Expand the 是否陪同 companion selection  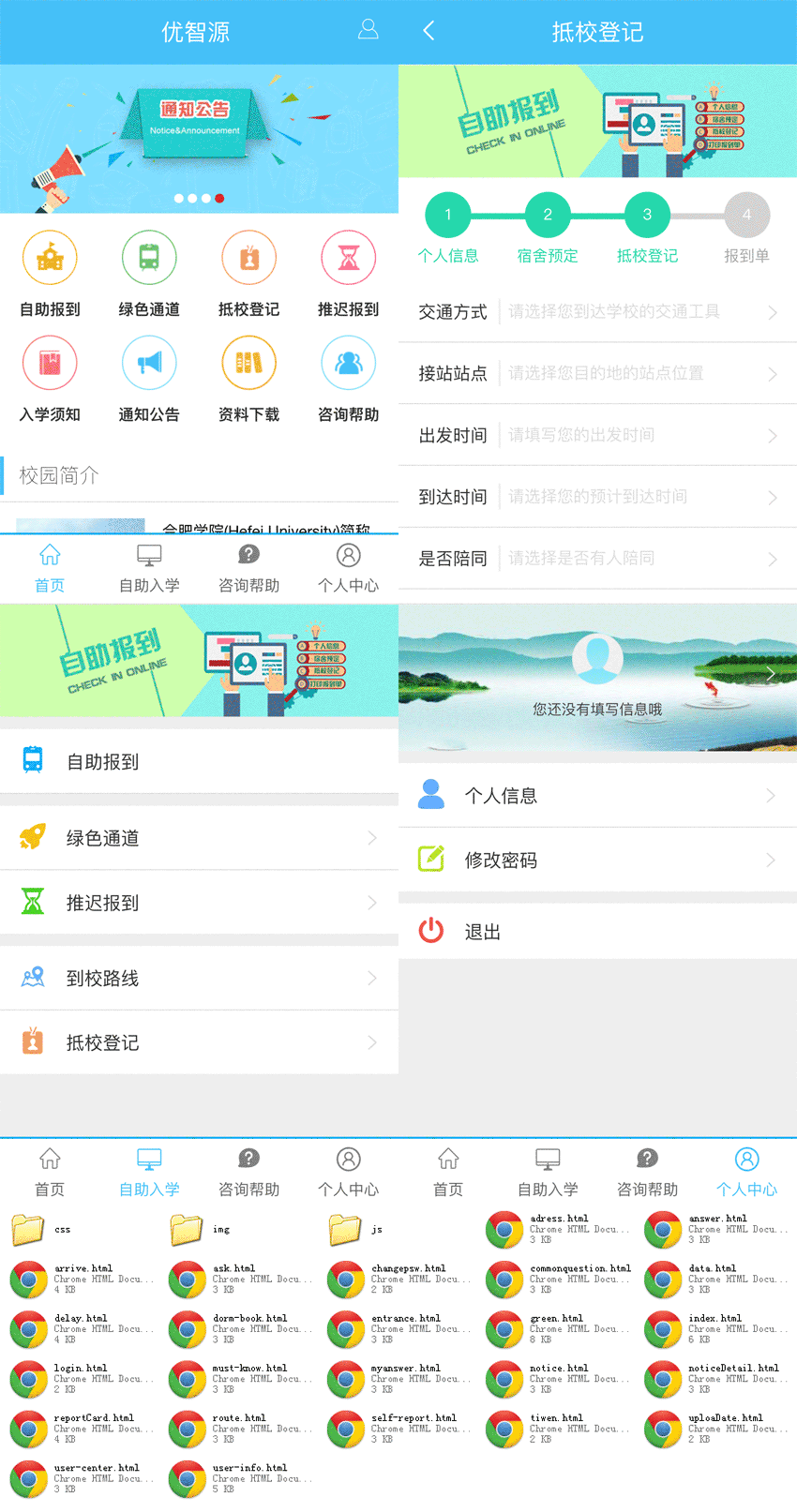coord(597,559)
